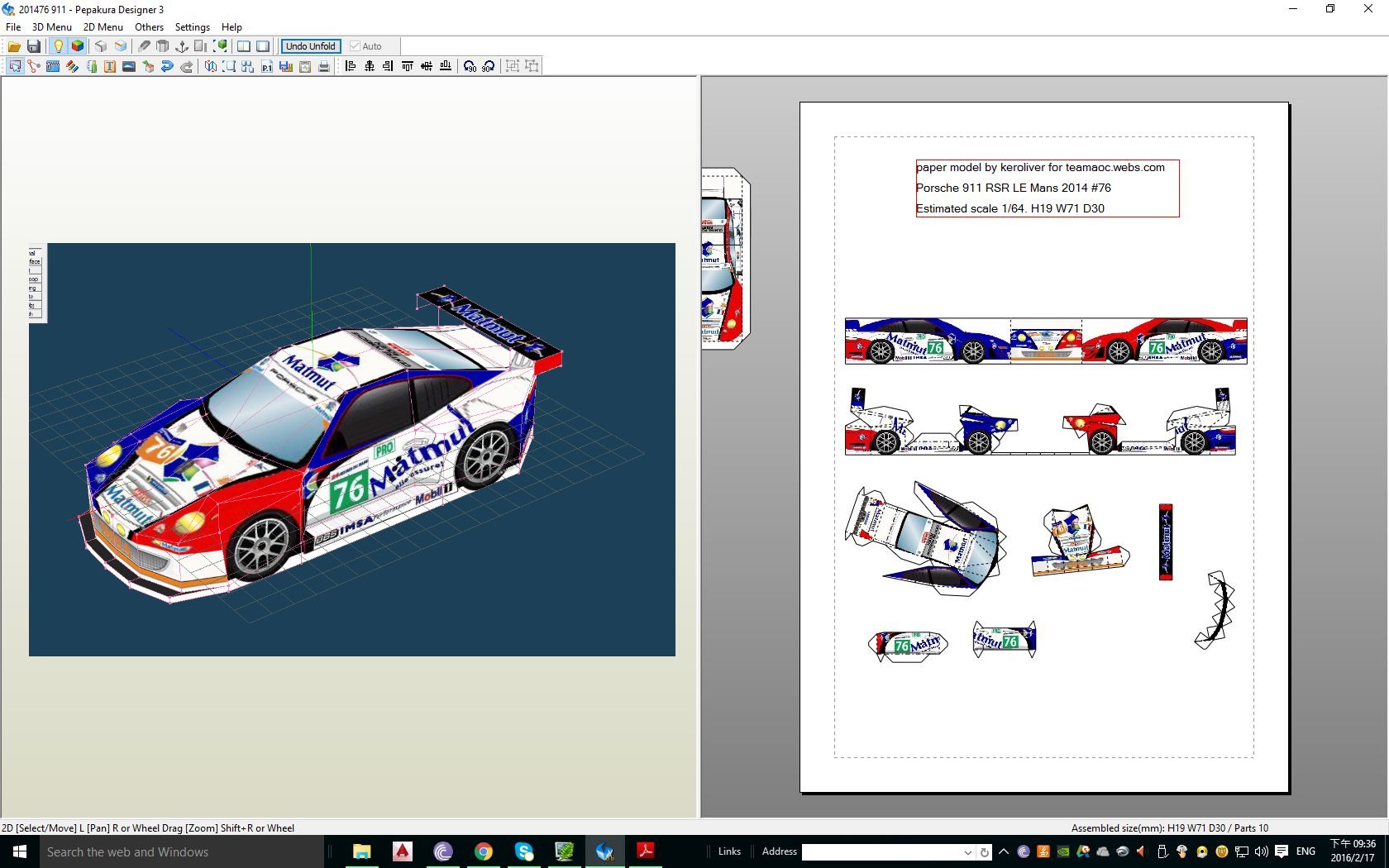Open the 2D Menu

103,26
